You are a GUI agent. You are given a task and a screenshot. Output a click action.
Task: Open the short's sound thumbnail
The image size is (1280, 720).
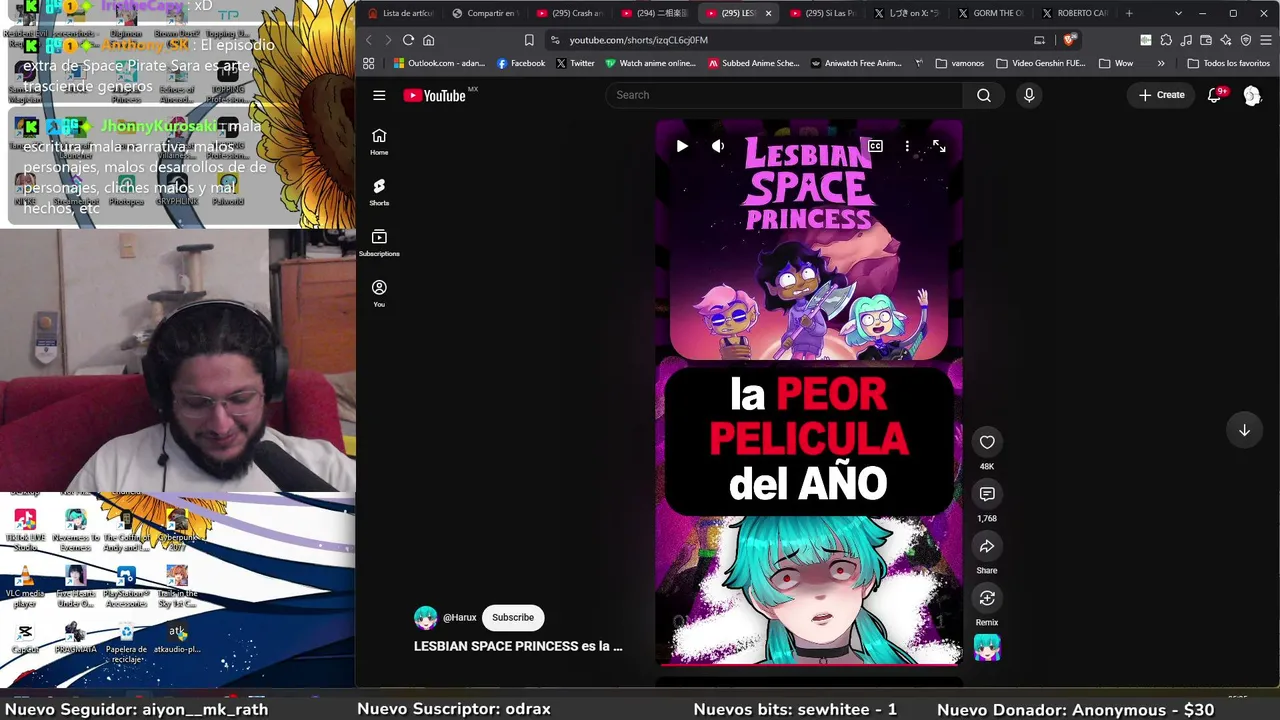pos(987,648)
